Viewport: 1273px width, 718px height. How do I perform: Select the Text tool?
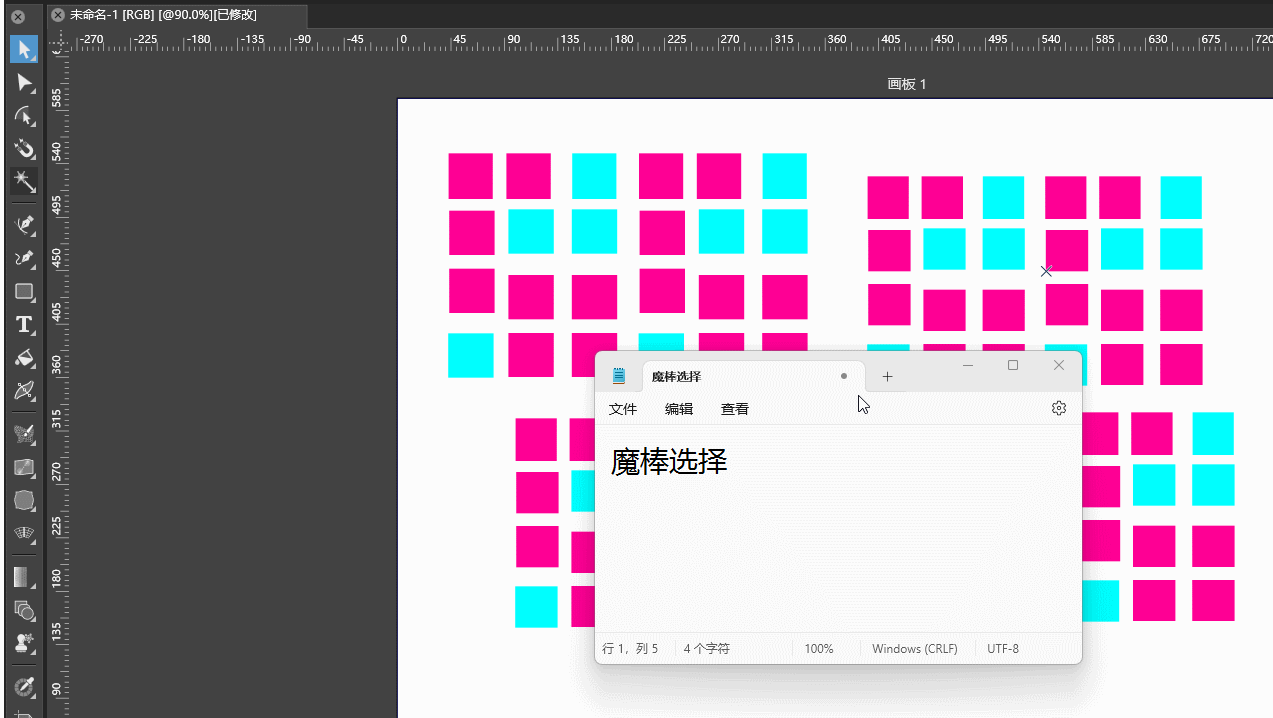pos(24,325)
